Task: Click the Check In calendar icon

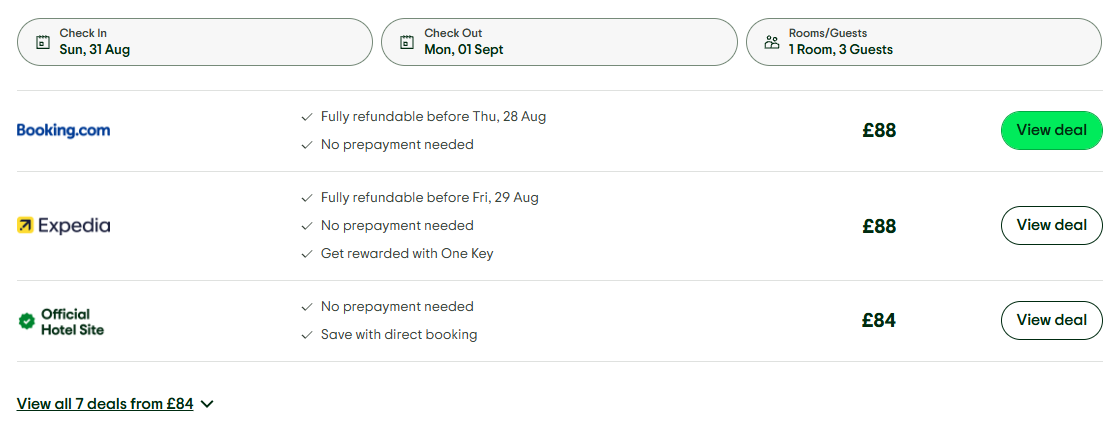Action: tap(42, 42)
